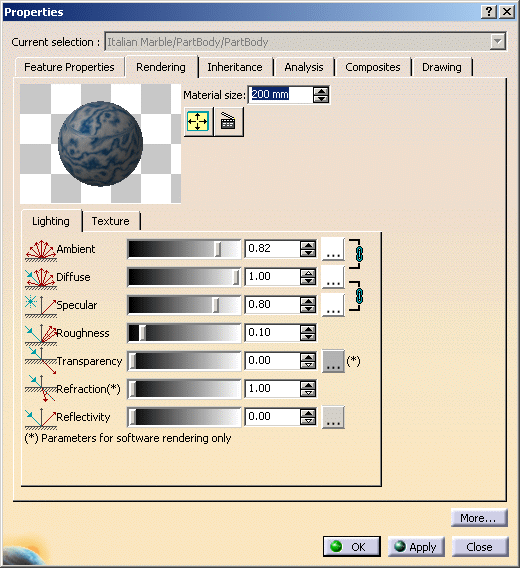The height and width of the screenshot is (568, 520).
Task: Open the Inheritance tab
Action: pos(235,67)
